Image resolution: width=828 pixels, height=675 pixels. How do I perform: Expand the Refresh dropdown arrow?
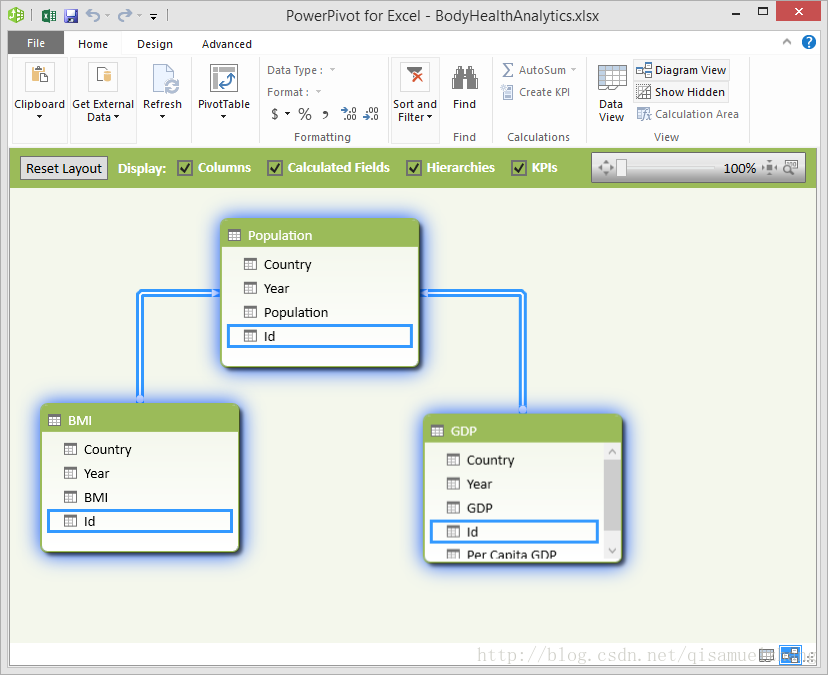click(x=162, y=117)
